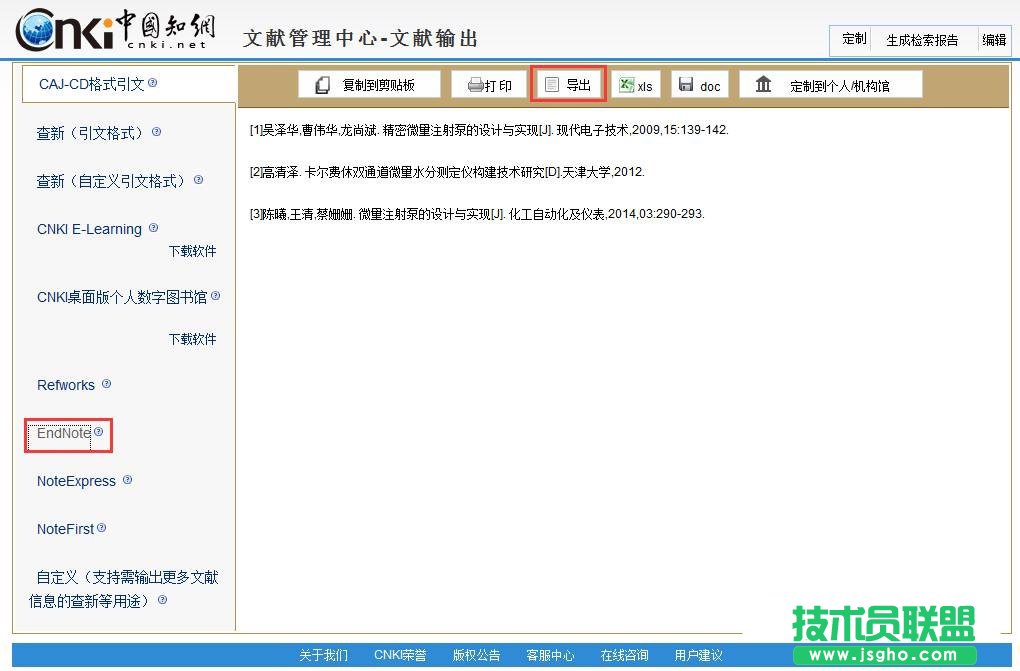1020x671 pixels.
Task: Open the help icon beside CNKI E-Learning
Action: coord(153,226)
